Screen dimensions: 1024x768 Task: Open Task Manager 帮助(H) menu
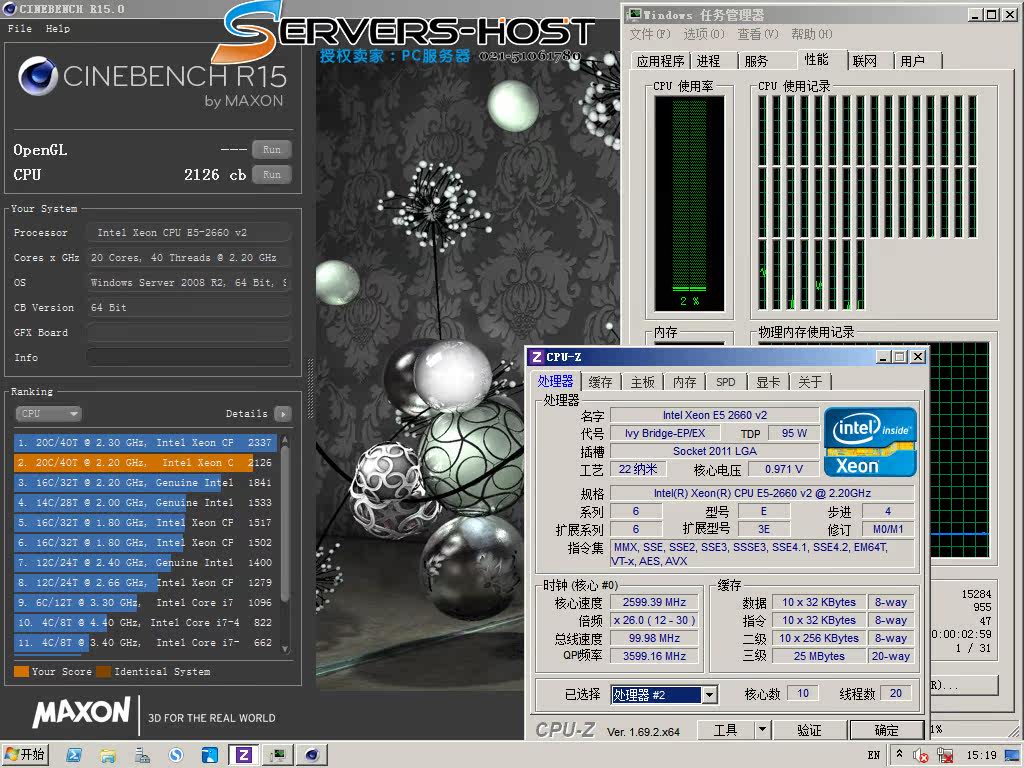click(812, 34)
